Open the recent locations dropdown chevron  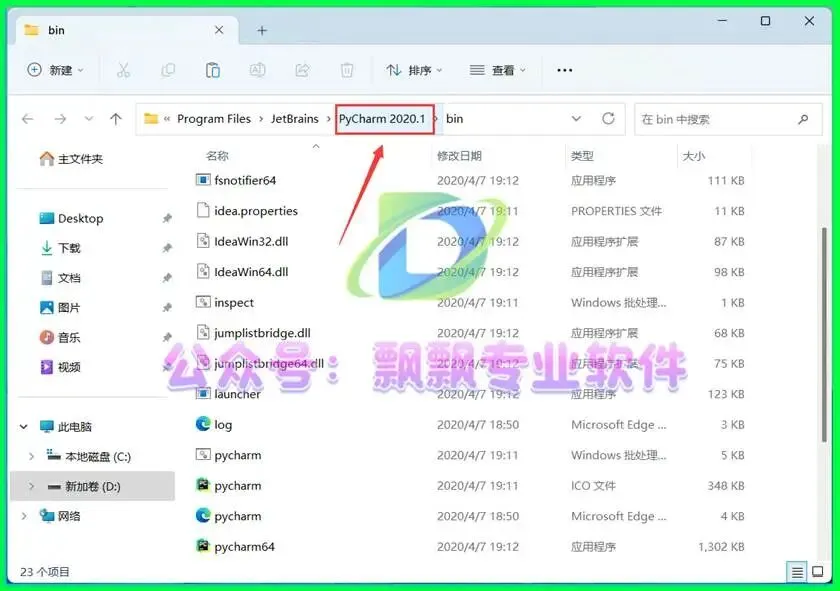pyautogui.click(x=88, y=119)
